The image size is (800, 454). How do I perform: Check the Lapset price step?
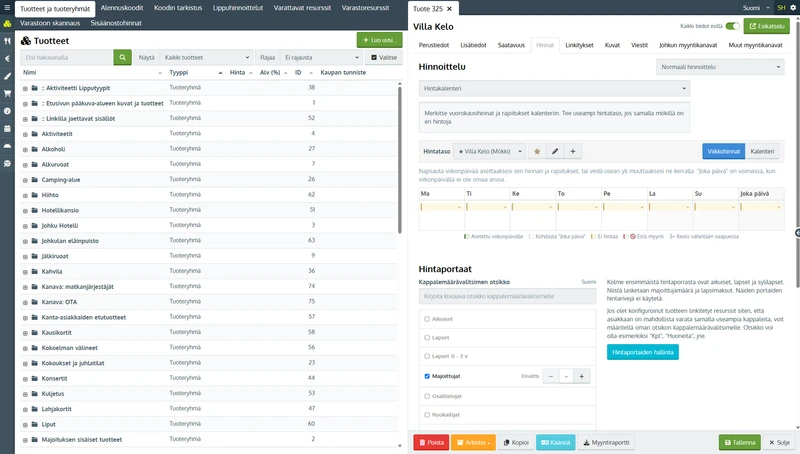427,337
